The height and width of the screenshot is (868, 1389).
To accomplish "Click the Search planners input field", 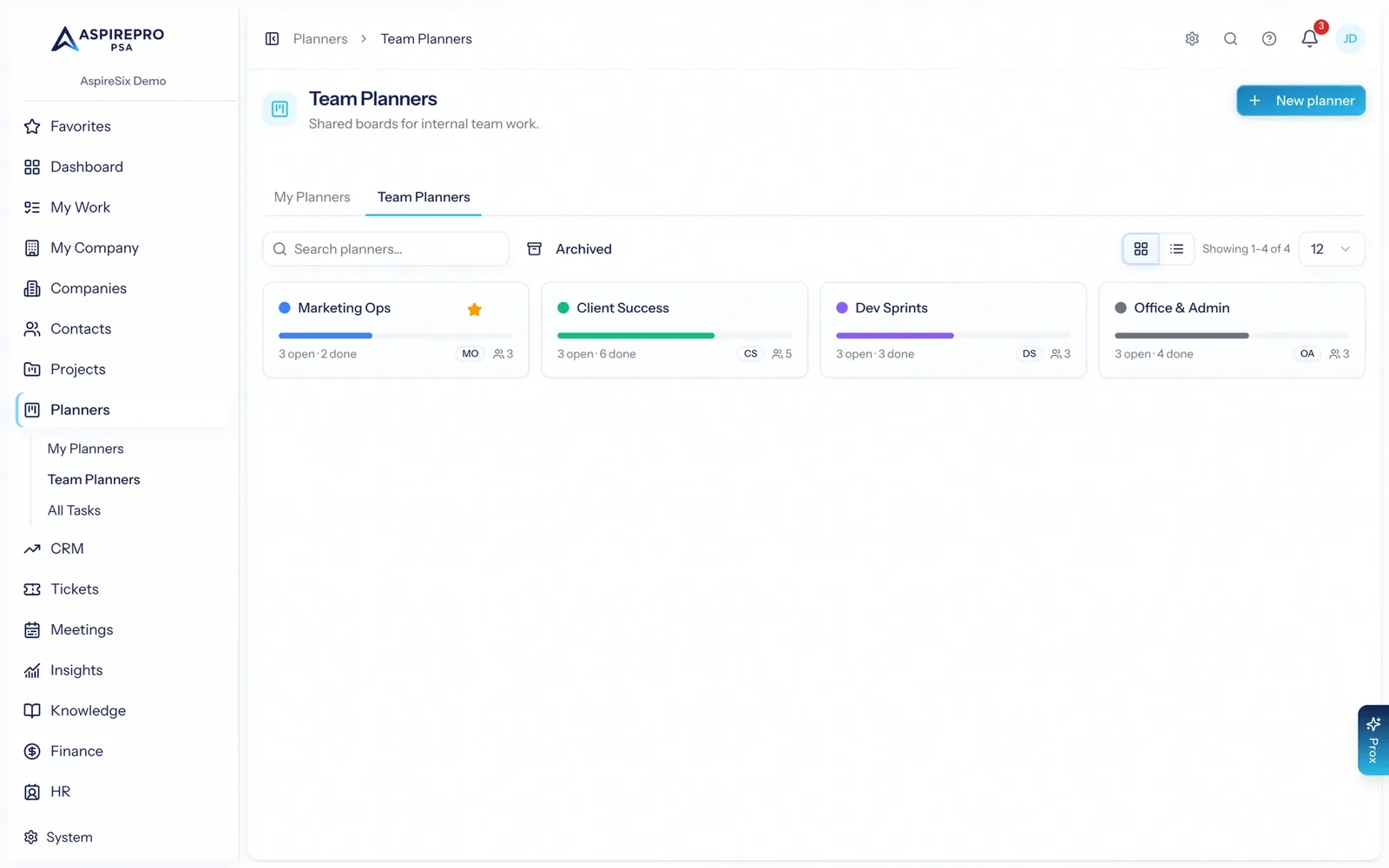I will [385, 249].
